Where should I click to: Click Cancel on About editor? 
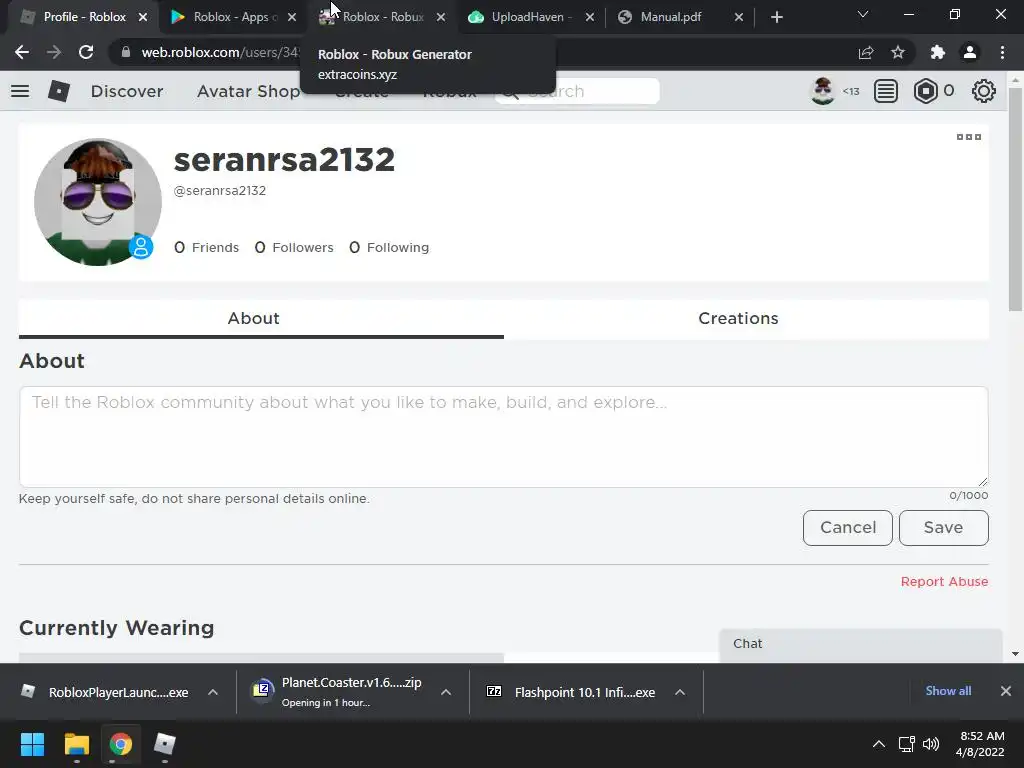[x=848, y=527]
